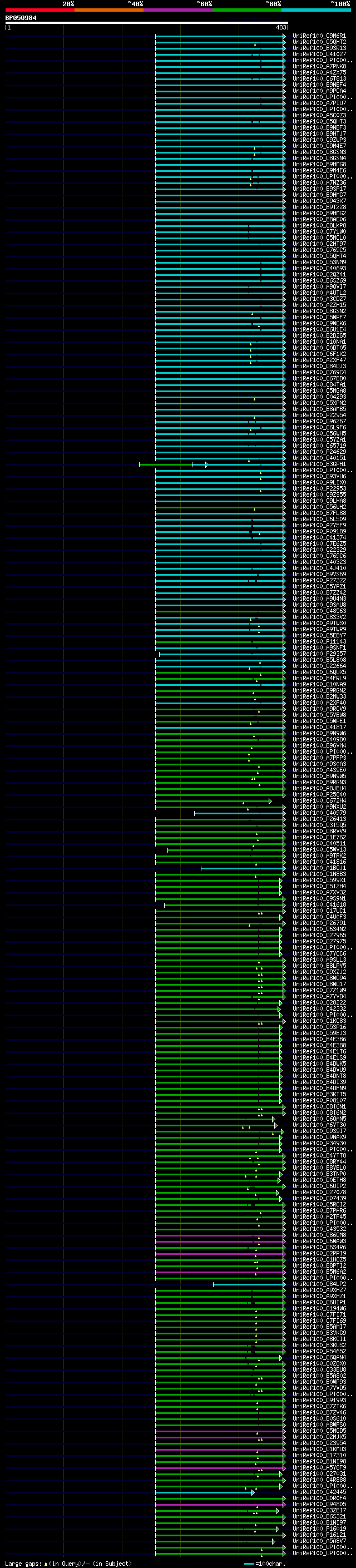Select label UniRef100_B9SP17
The image size is (356, 1568).
point(319,189)
